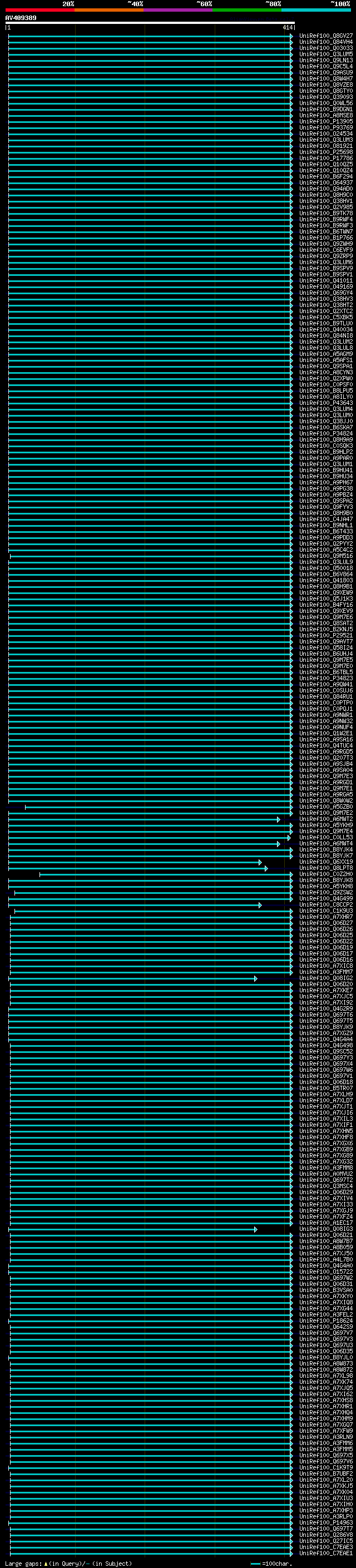Click the truncated alignment arrow for UniRef100_Q6XX19

coord(260,862)
